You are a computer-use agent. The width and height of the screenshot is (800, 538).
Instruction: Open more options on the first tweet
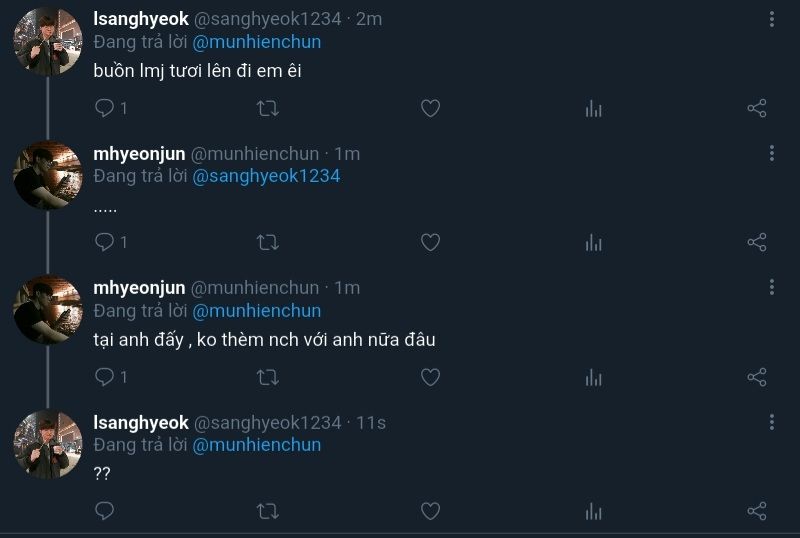click(772, 19)
